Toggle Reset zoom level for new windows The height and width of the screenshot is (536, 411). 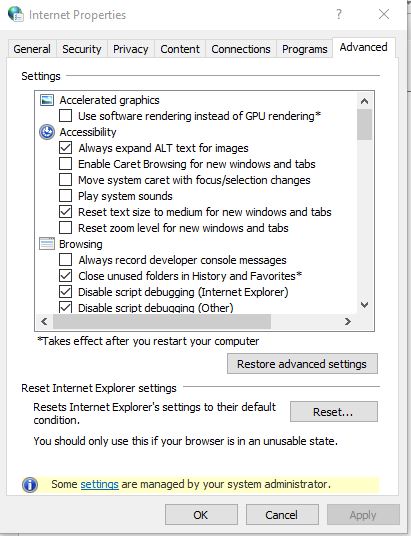tap(65, 228)
